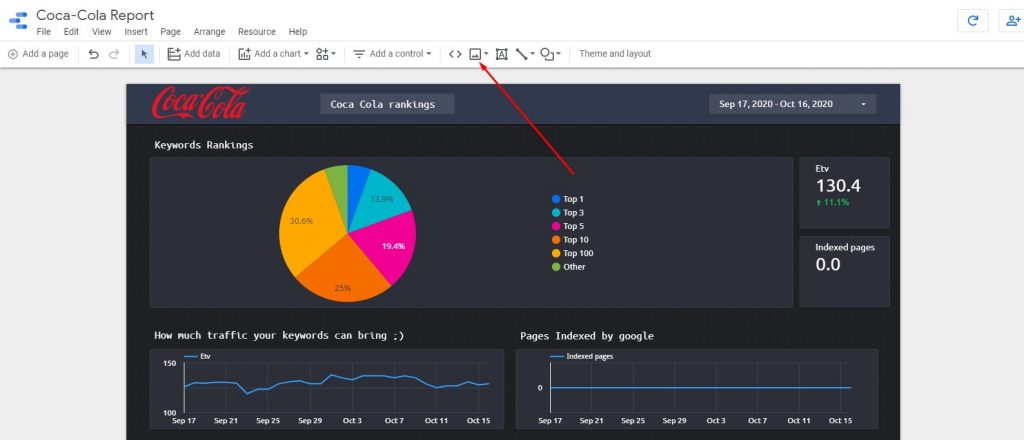
Task: Open the Arrange menu
Action: pos(209,31)
